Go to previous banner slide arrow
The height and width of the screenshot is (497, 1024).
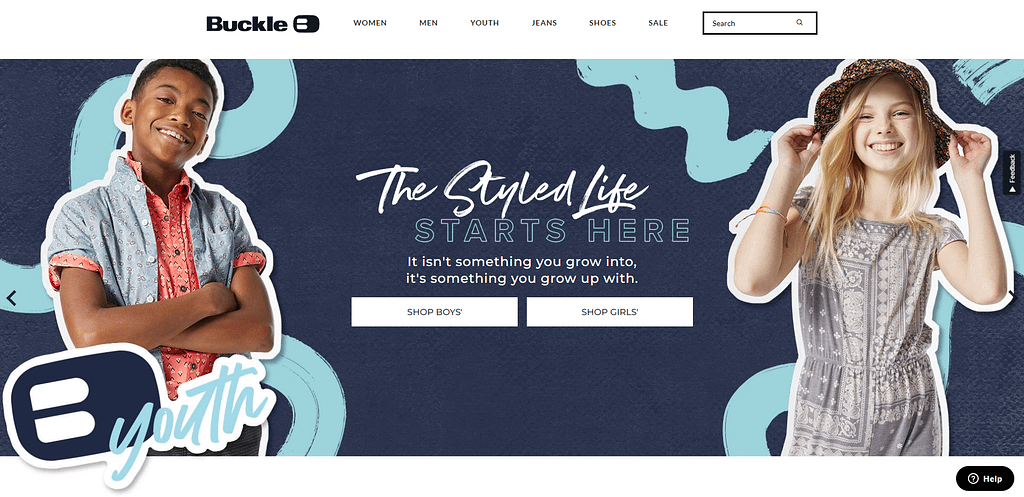click(11, 298)
